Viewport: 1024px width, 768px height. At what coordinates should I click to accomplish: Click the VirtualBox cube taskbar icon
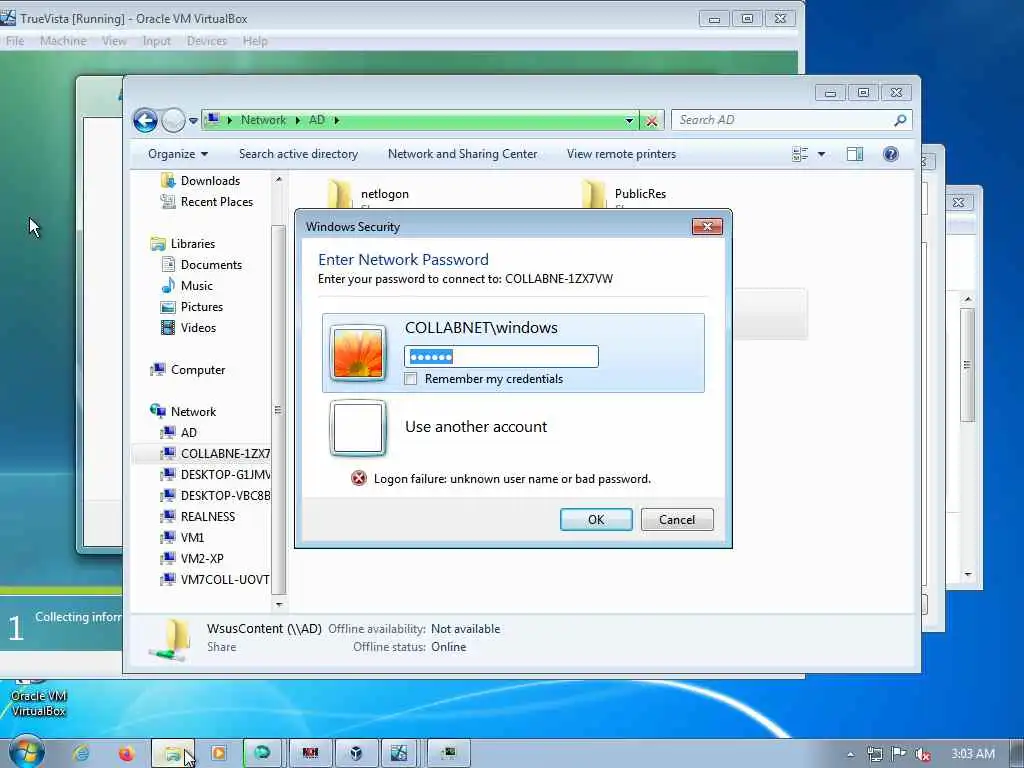(356, 754)
